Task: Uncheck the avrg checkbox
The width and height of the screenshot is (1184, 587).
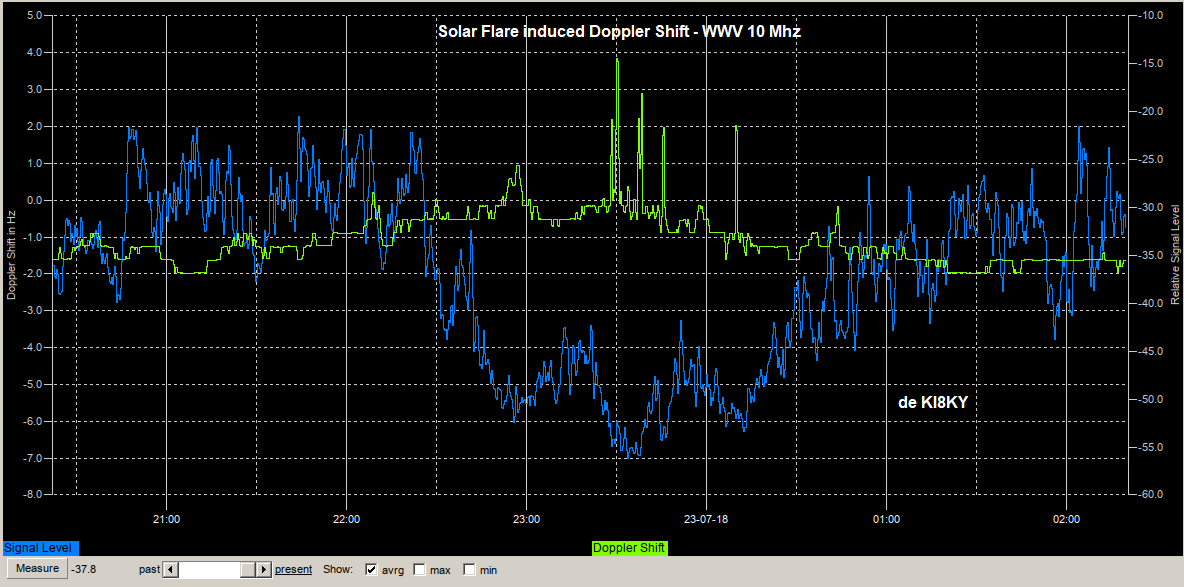Action: 372,570
